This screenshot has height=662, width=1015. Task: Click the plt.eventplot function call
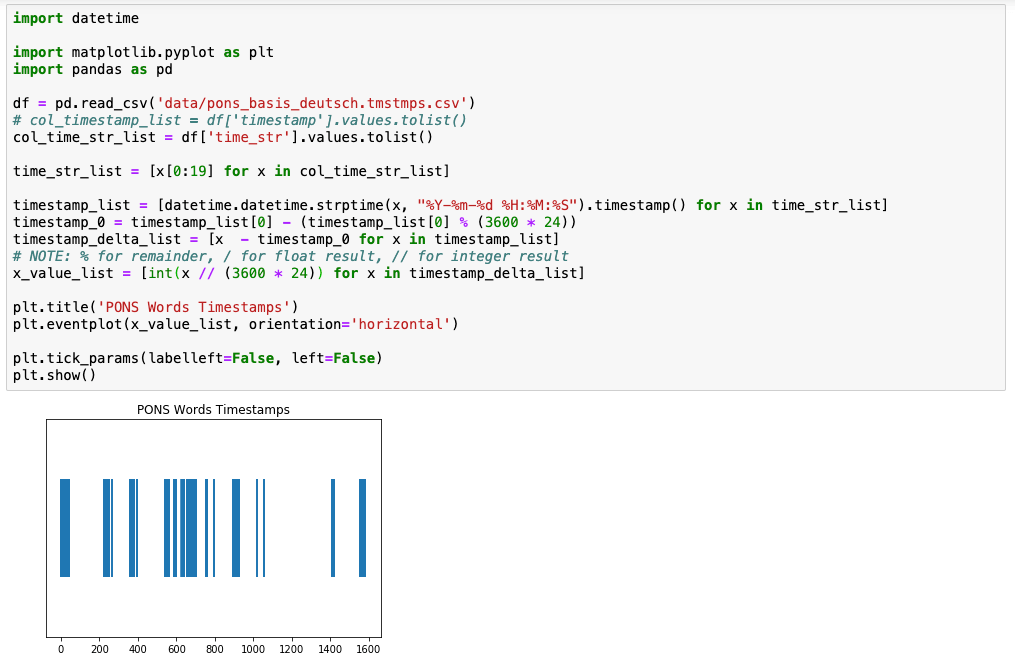tap(70, 324)
